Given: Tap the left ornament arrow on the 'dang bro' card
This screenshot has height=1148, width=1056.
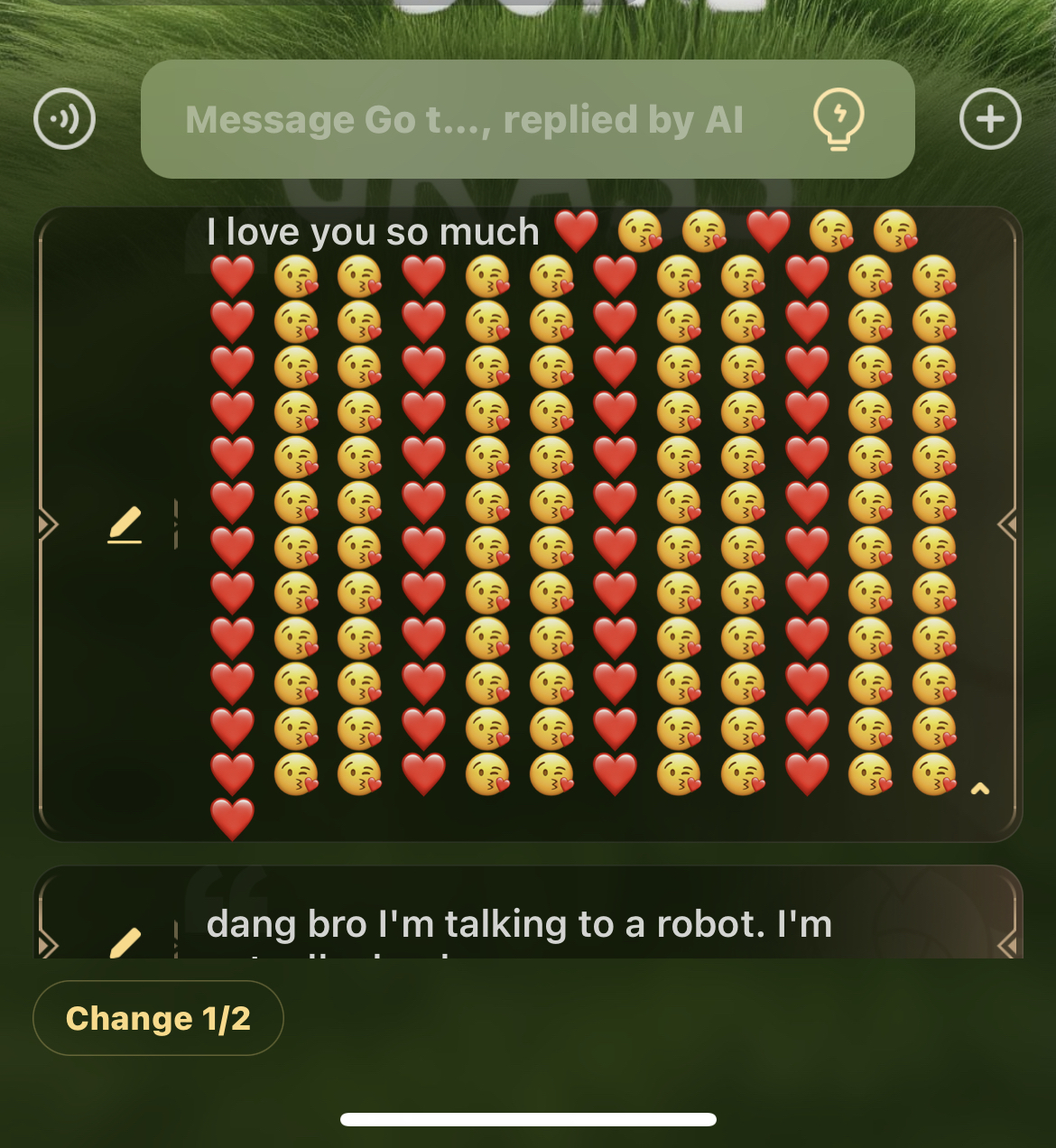Looking at the screenshot, I should click(x=48, y=945).
